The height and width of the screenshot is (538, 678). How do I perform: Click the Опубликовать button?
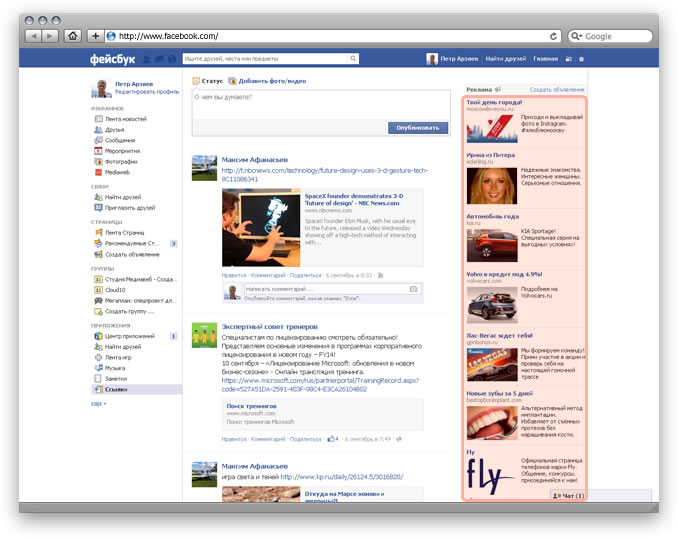click(418, 128)
